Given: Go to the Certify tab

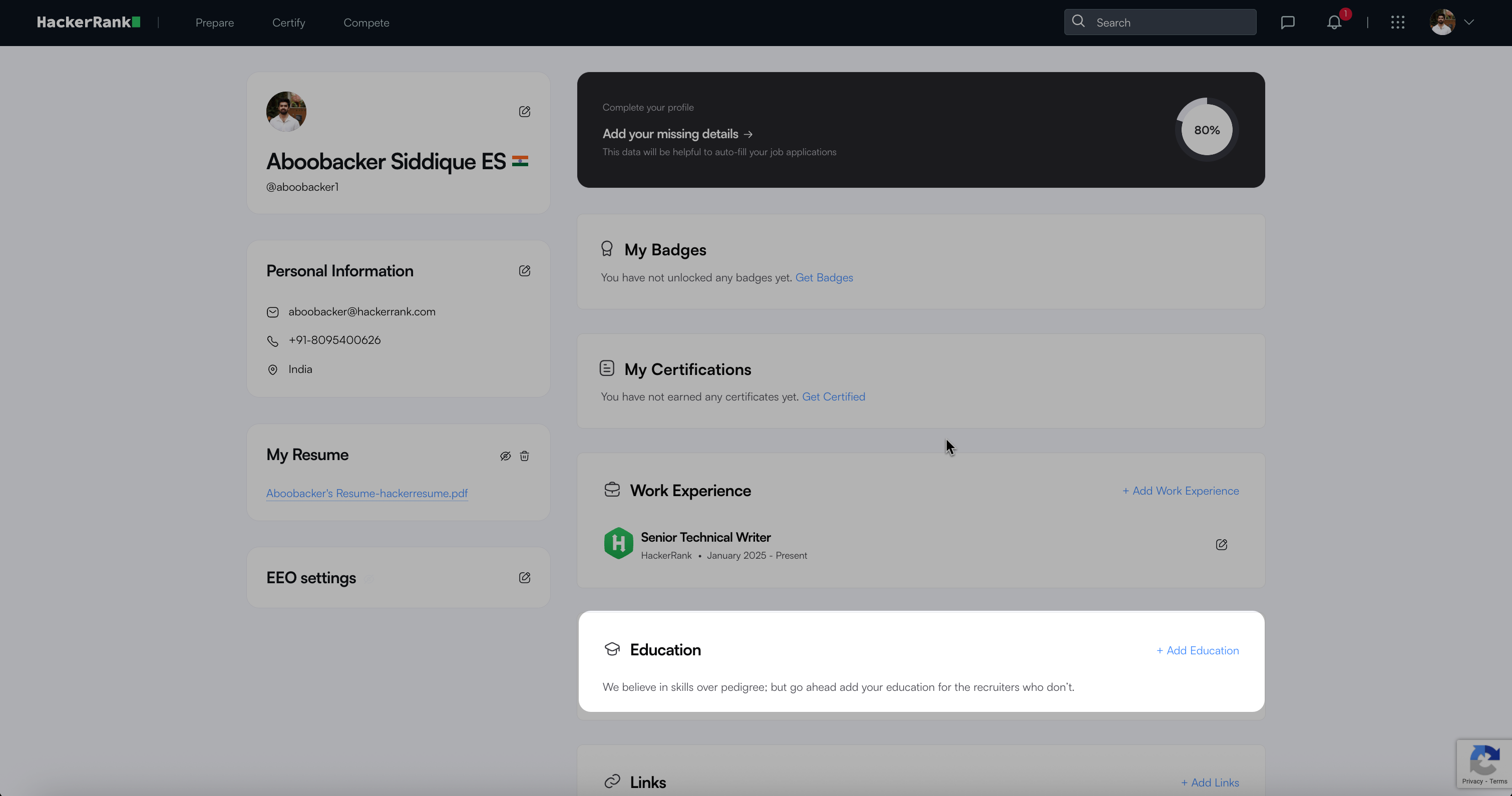Looking at the screenshot, I should (x=288, y=23).
